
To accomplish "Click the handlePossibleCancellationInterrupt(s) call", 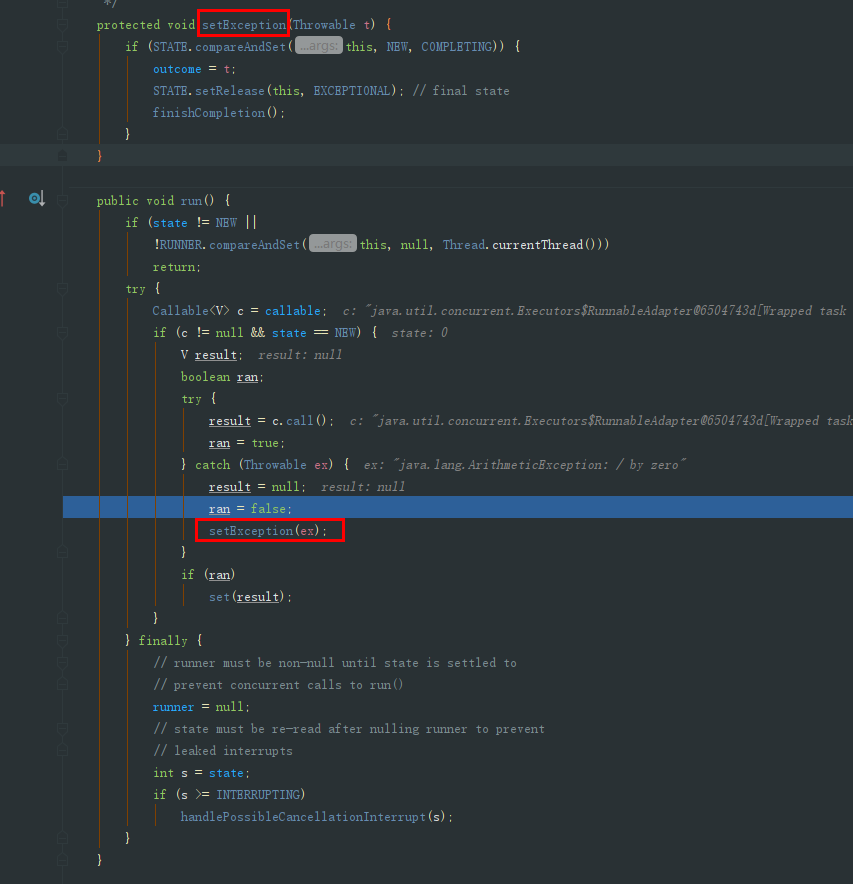I will [316, 816].
